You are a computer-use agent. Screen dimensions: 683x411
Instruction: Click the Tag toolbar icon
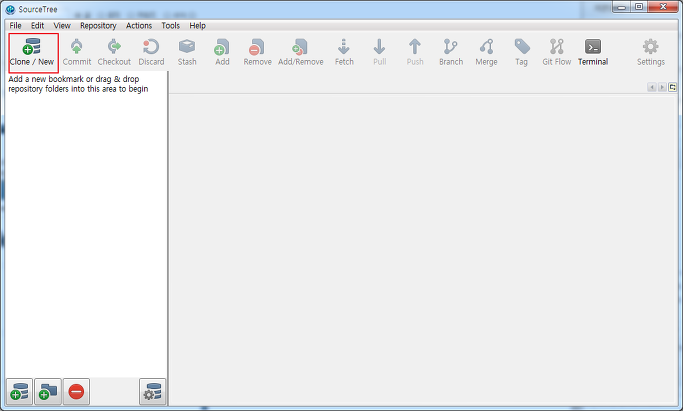coord(521,47)
